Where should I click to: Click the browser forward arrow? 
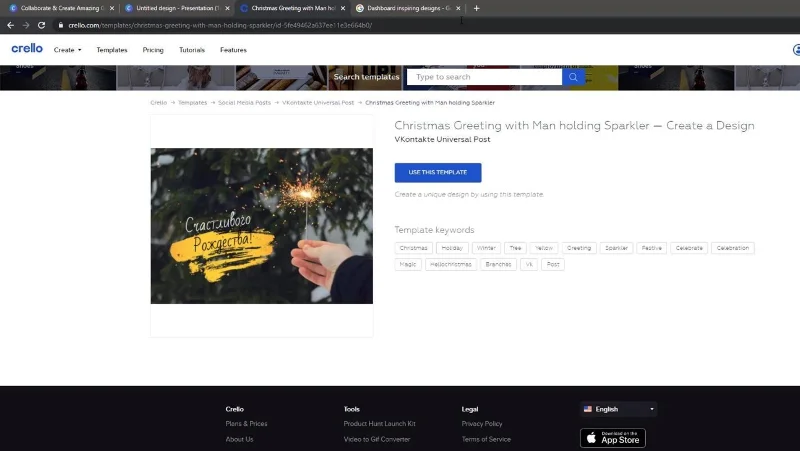point(26,25)
